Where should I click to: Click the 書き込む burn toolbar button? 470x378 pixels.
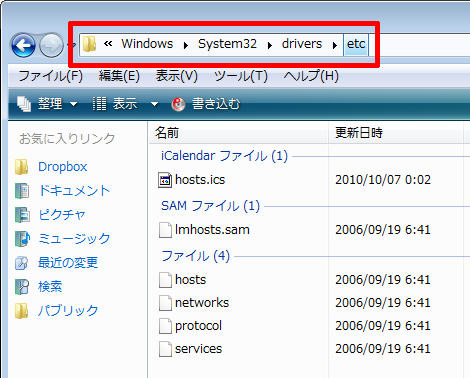click(206, 104)
